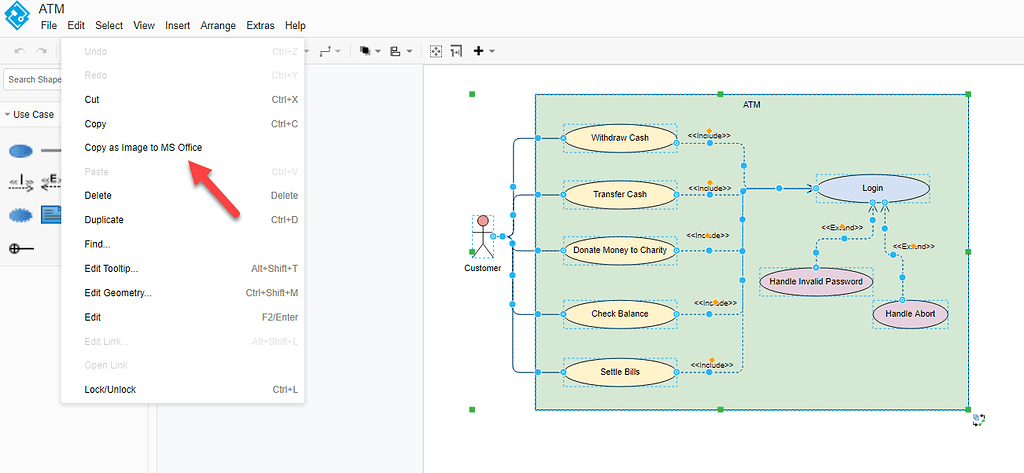Choose the Edit F2/Enter menu entry
The image size is (1024, 473).
pos(183,317)
